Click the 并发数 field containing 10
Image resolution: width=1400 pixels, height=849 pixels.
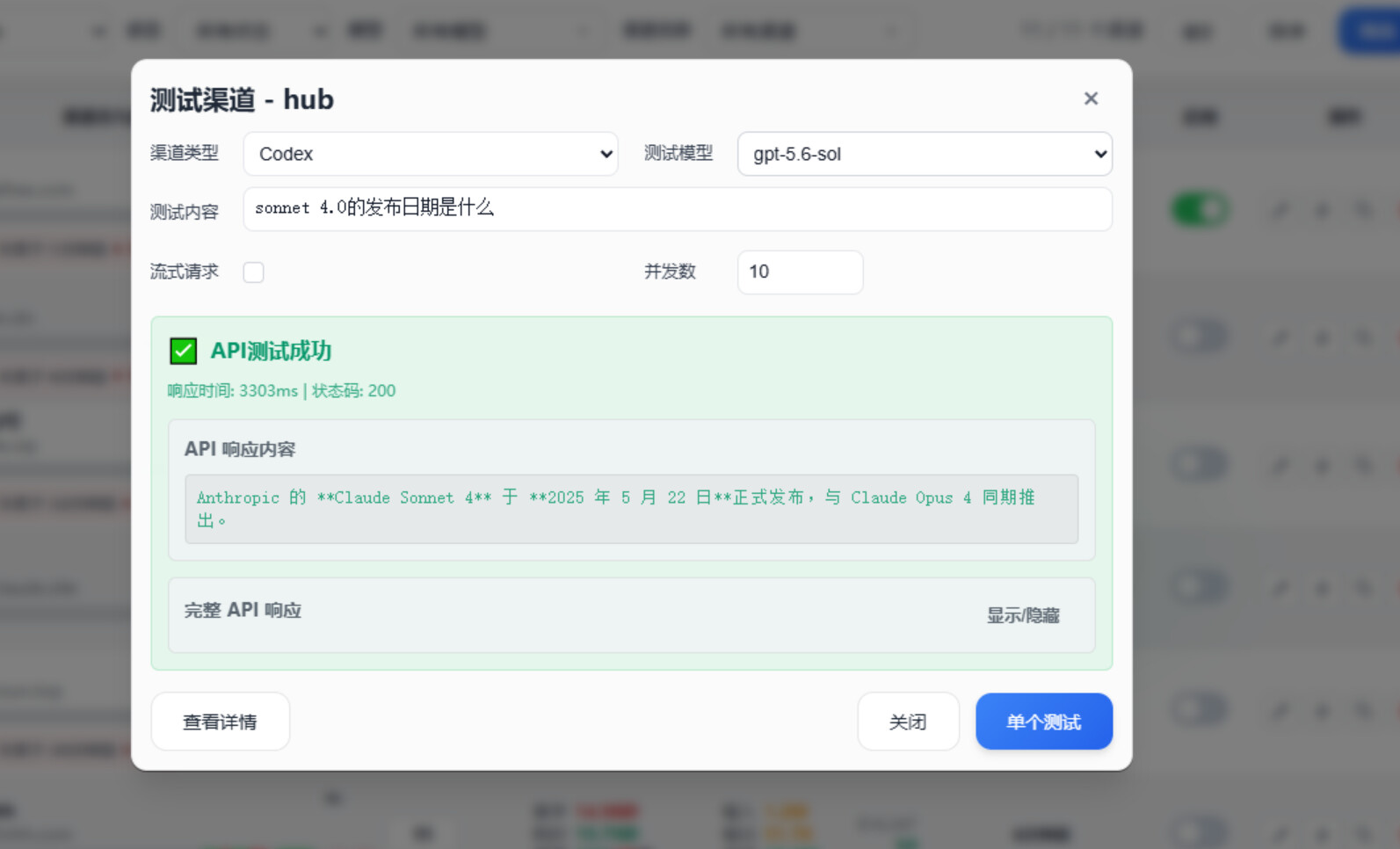[800, 272]
